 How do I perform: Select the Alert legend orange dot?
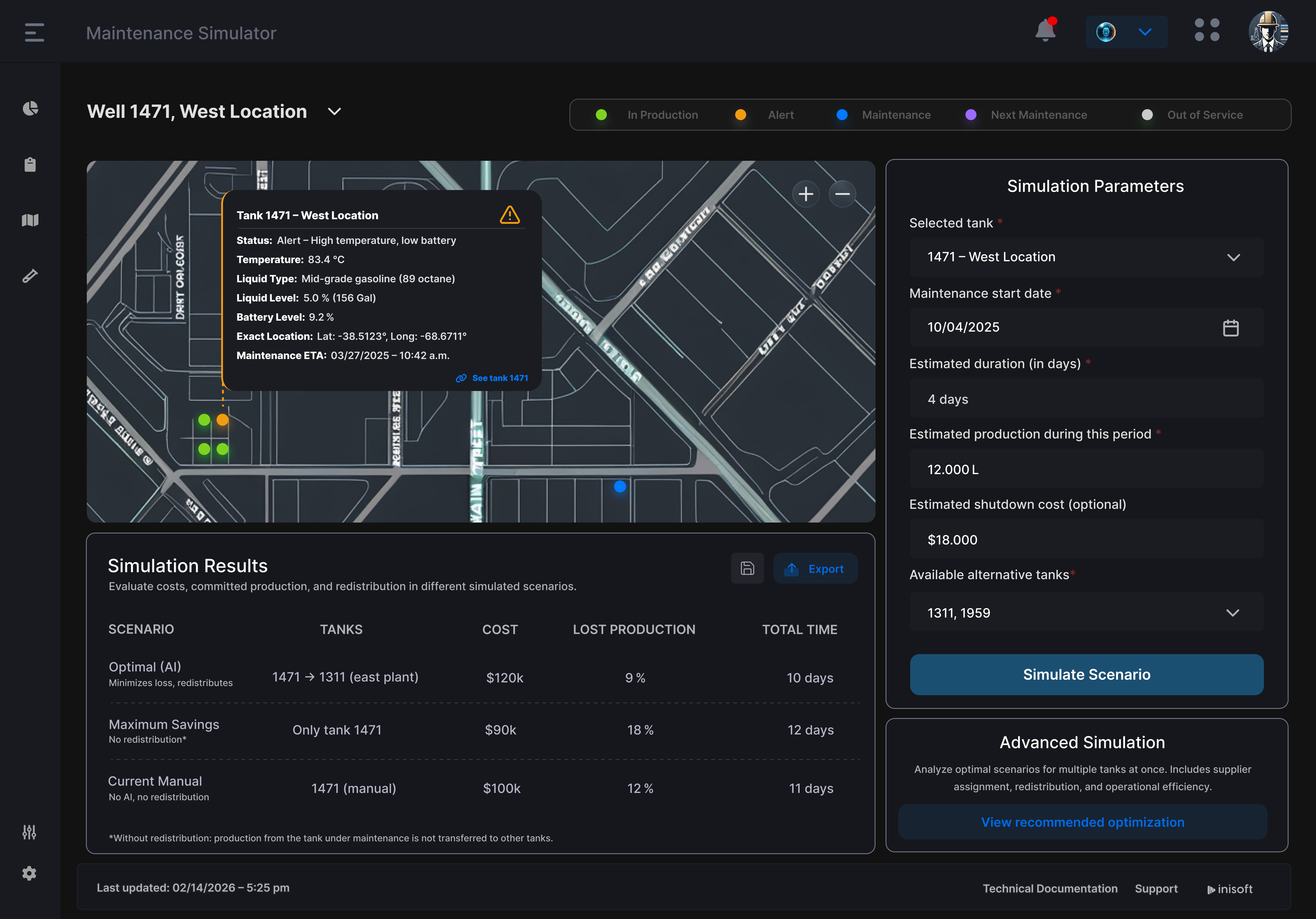[x=740, y=114]
